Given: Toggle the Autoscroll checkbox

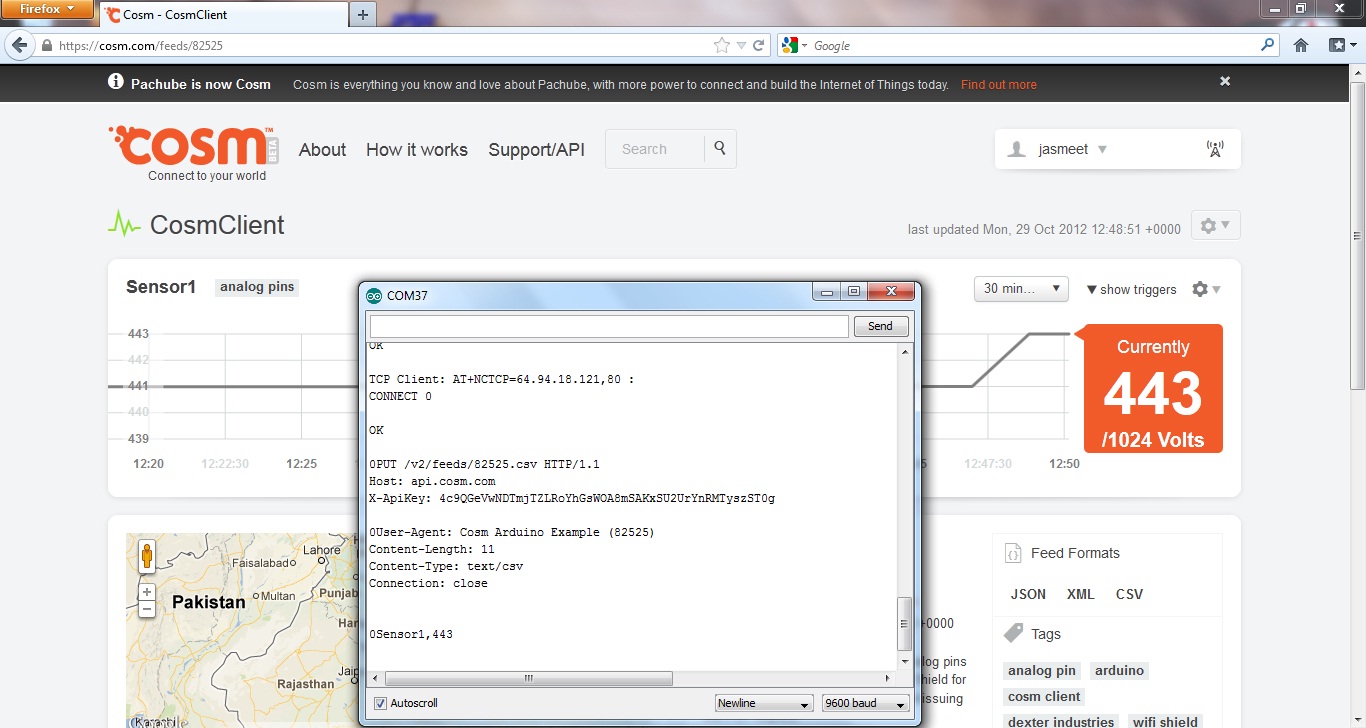Looking at the screenshot, I should [380, 703].
